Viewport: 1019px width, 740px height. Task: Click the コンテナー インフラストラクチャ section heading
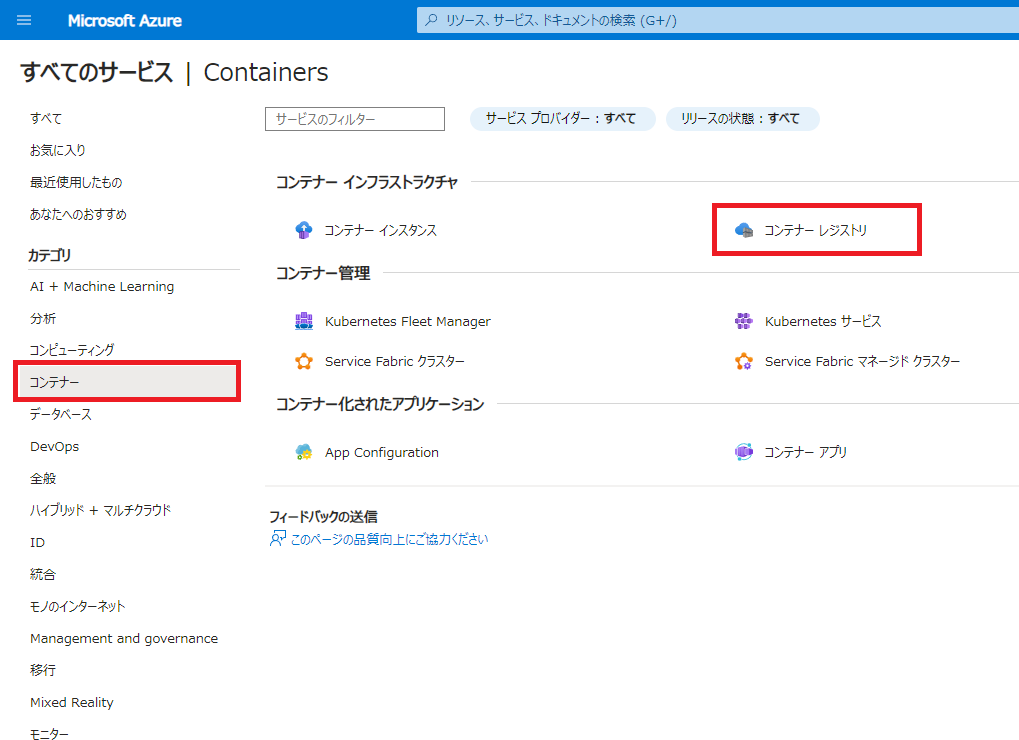(x=367, y=183)
